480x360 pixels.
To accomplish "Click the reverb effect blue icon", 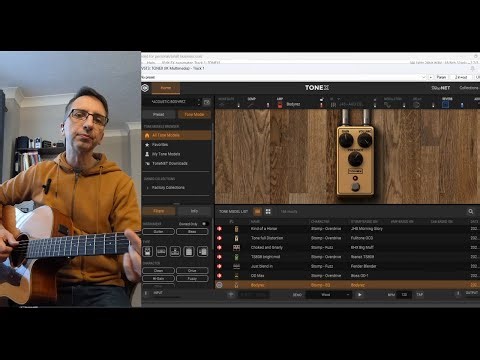I will 445,105.
